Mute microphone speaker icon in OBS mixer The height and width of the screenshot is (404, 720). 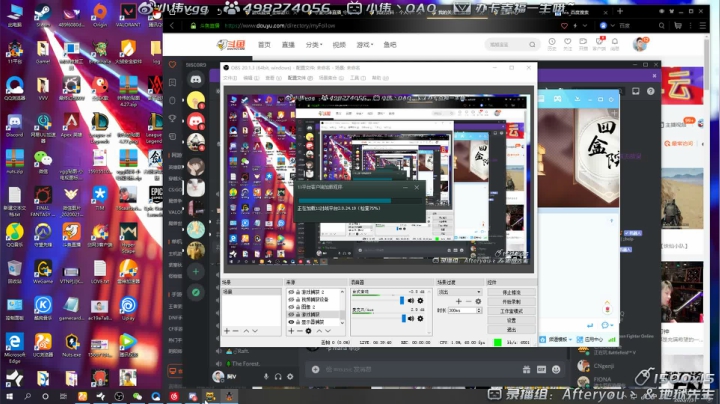pos(411,319)
